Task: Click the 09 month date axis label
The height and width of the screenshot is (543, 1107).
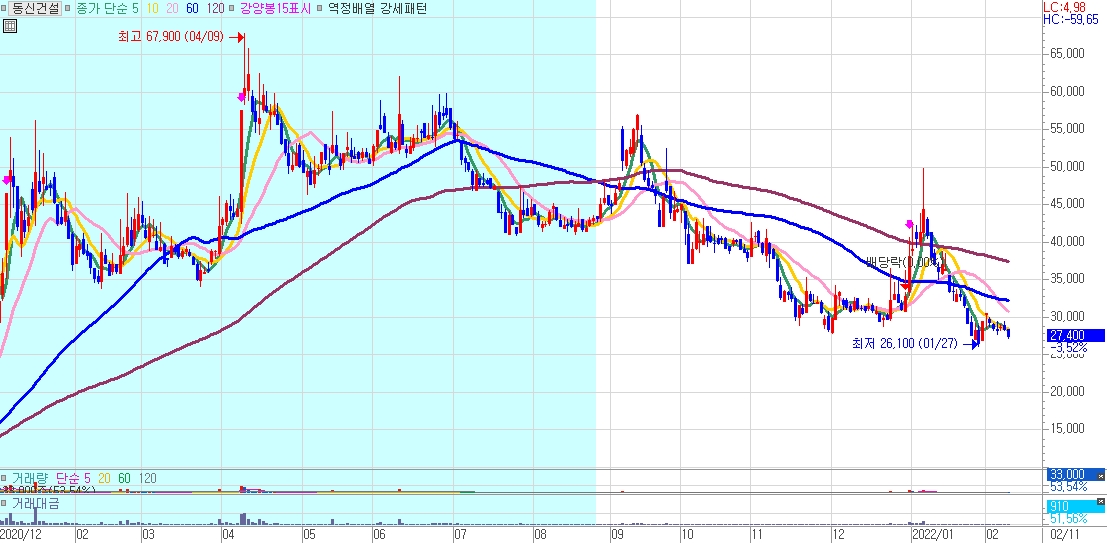Action: [619, 536]
